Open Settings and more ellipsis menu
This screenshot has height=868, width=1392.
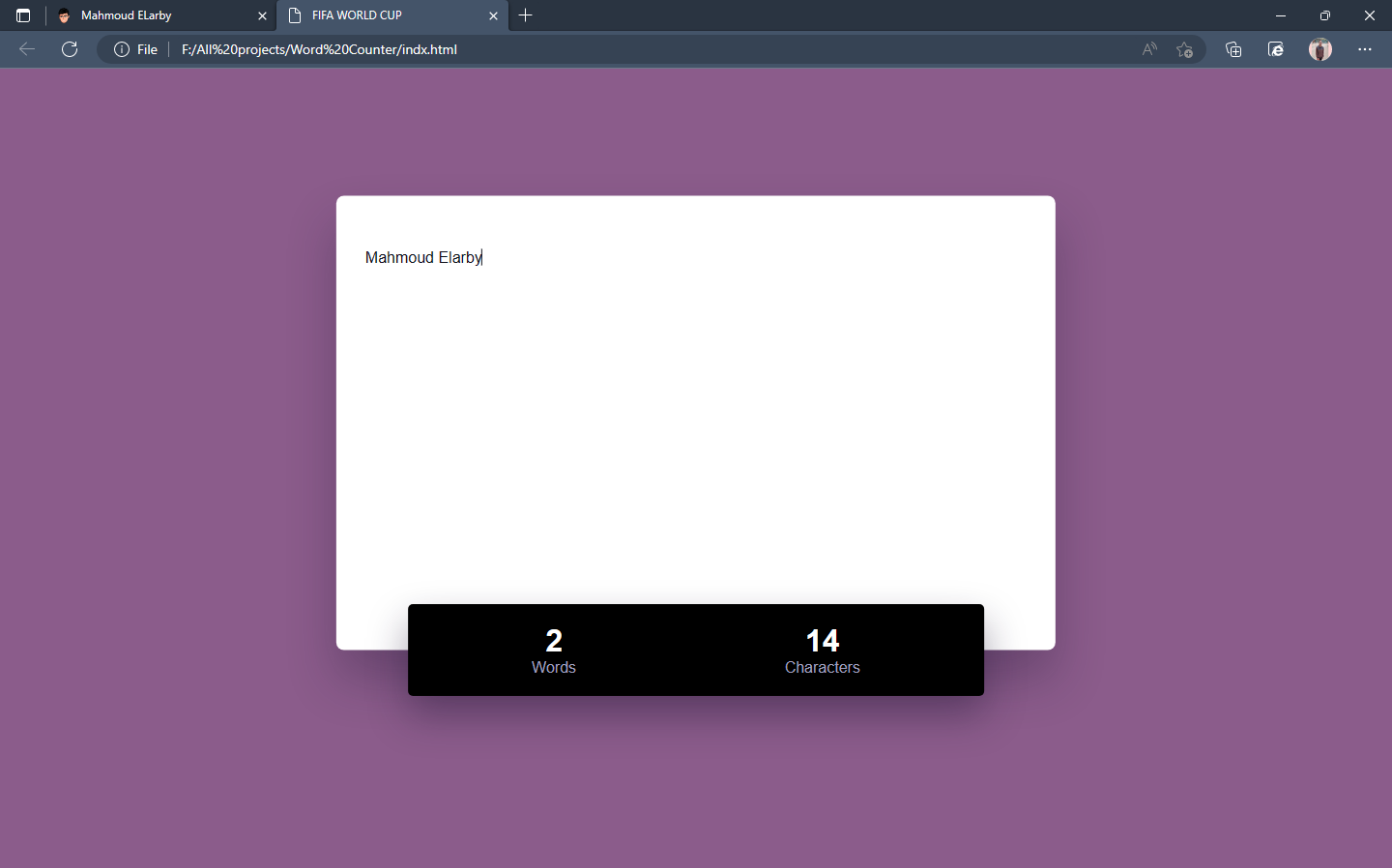1364,49
